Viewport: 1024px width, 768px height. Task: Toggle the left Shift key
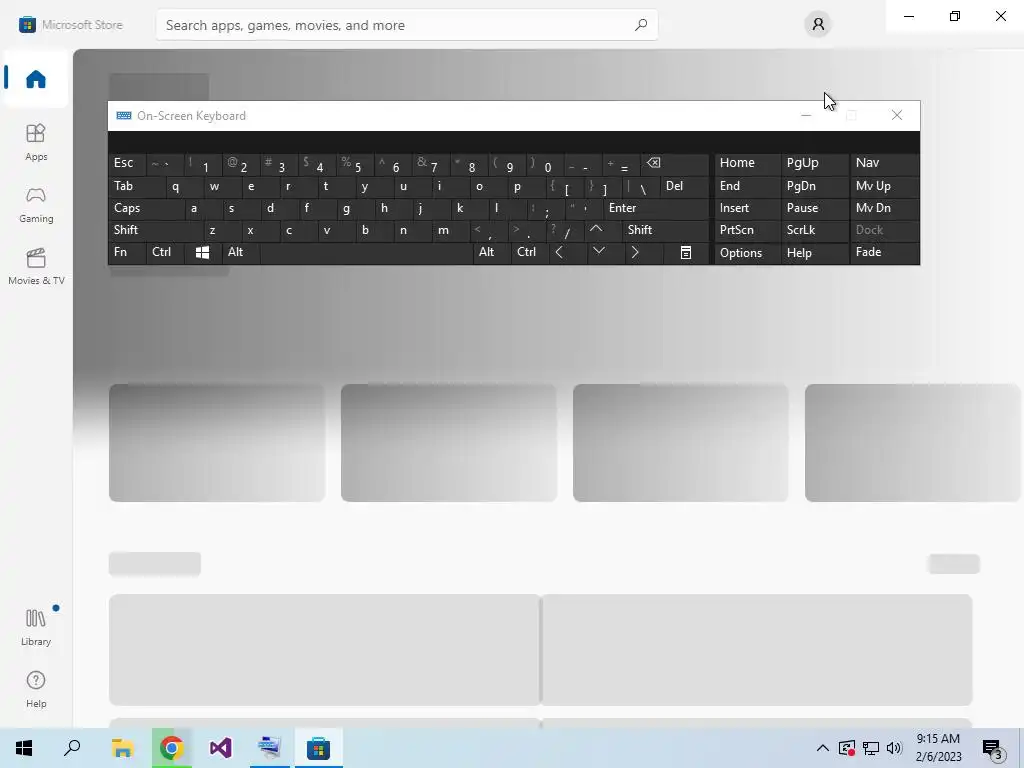click(x=155, y=230)
